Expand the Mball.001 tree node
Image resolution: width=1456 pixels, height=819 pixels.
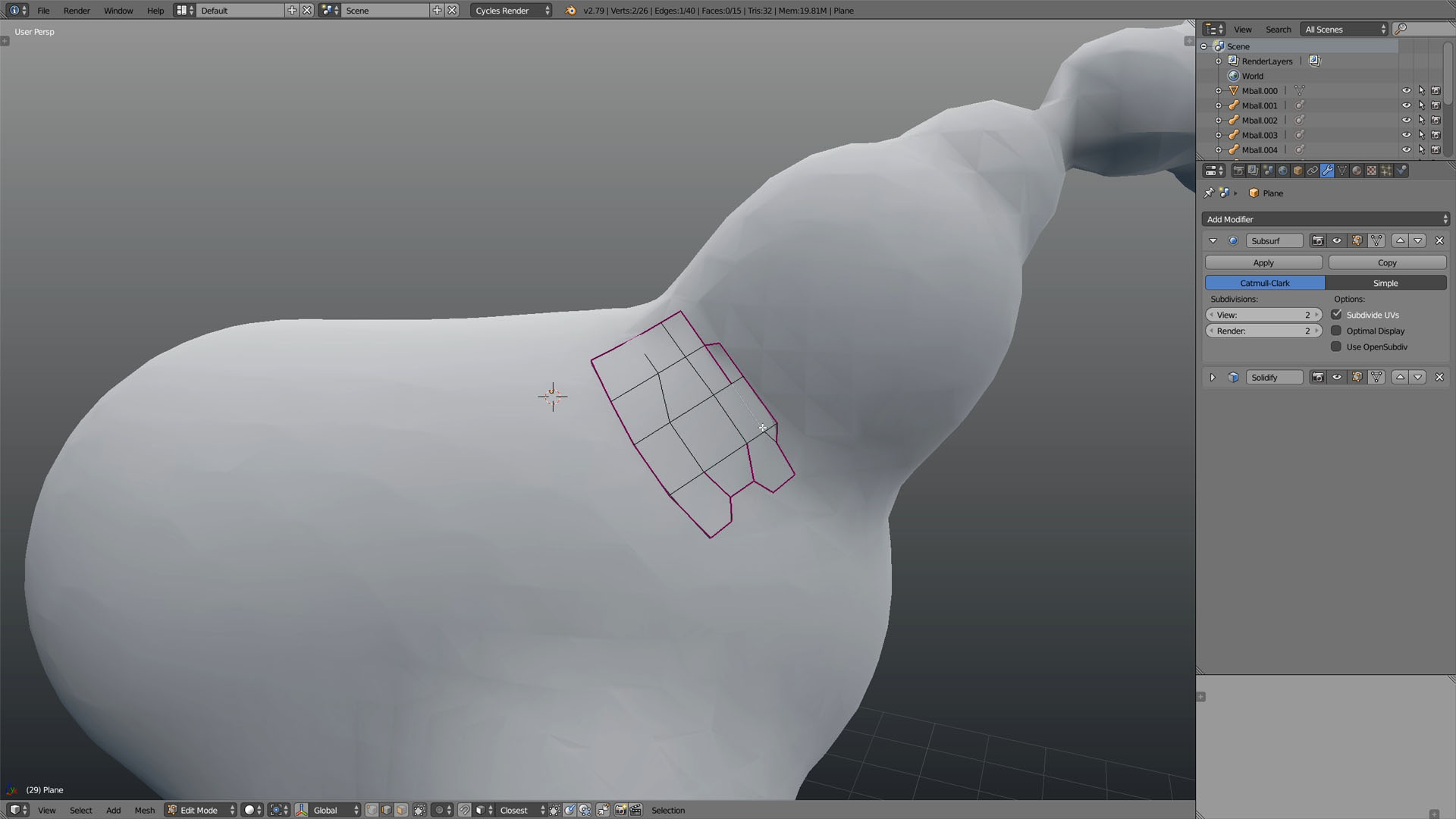pyautogui.click(x=1219, y=105)
